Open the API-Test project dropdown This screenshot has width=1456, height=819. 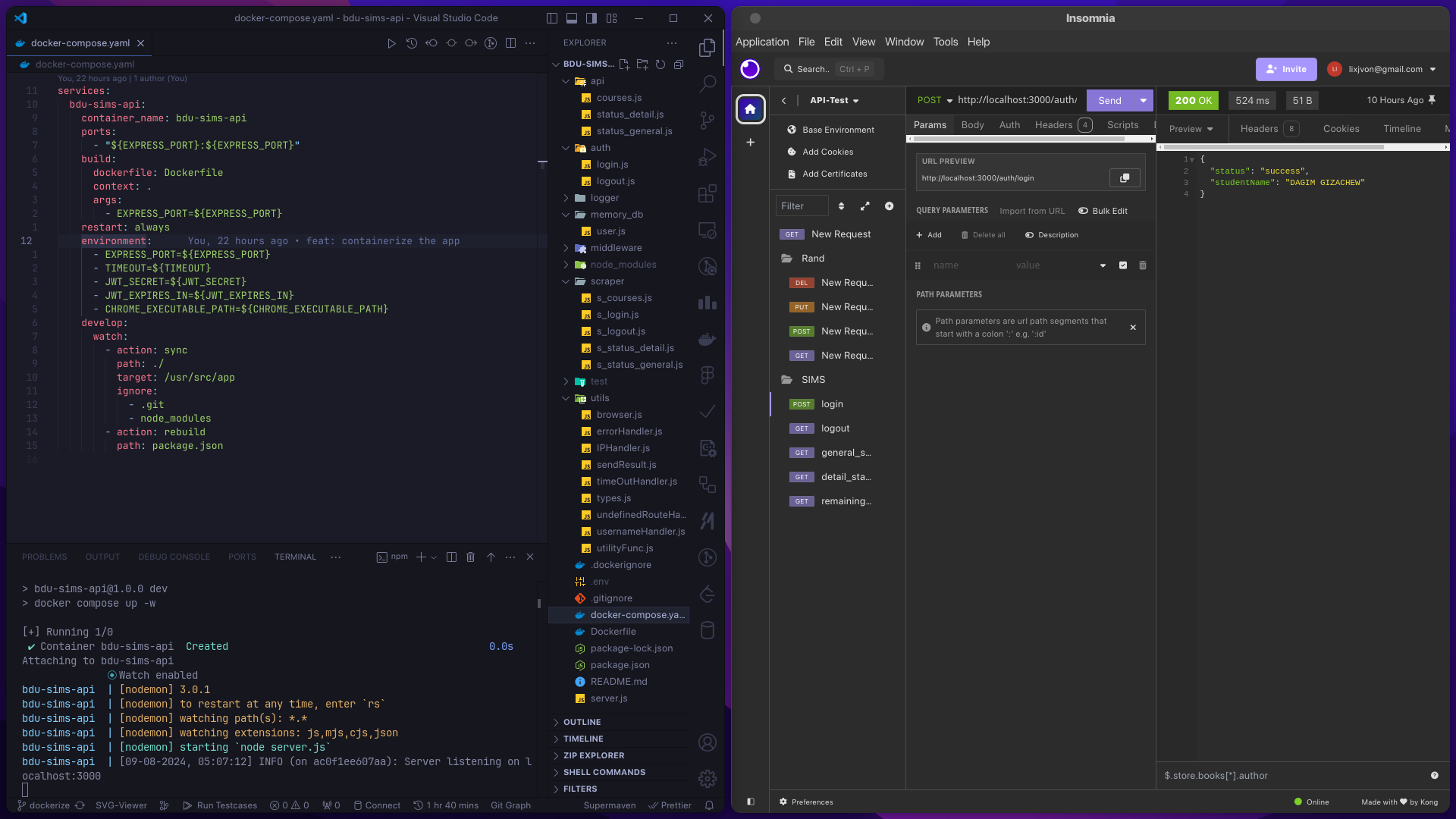tap(834, 100)
